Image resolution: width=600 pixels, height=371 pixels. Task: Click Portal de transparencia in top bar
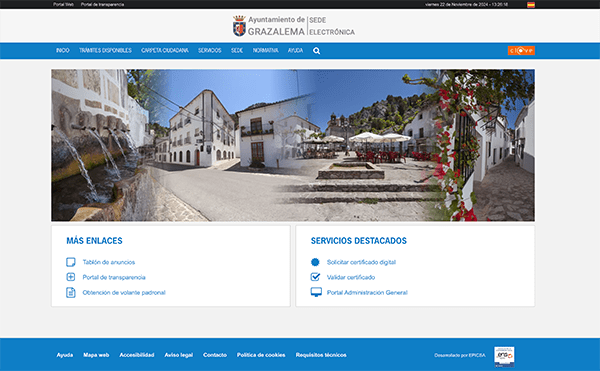pos(103,5)
